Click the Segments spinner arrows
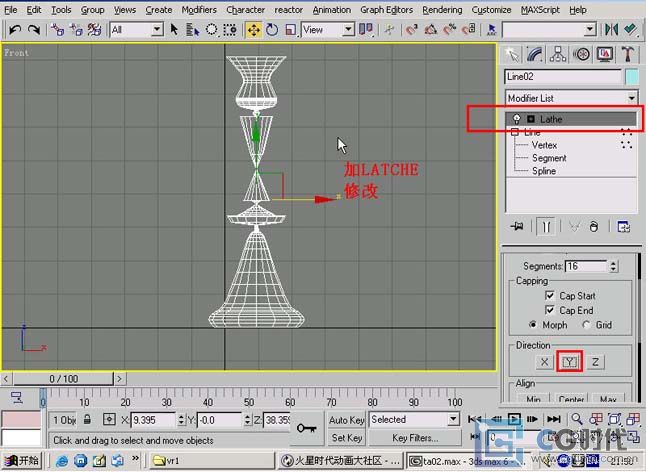 (x=613, y=266)
